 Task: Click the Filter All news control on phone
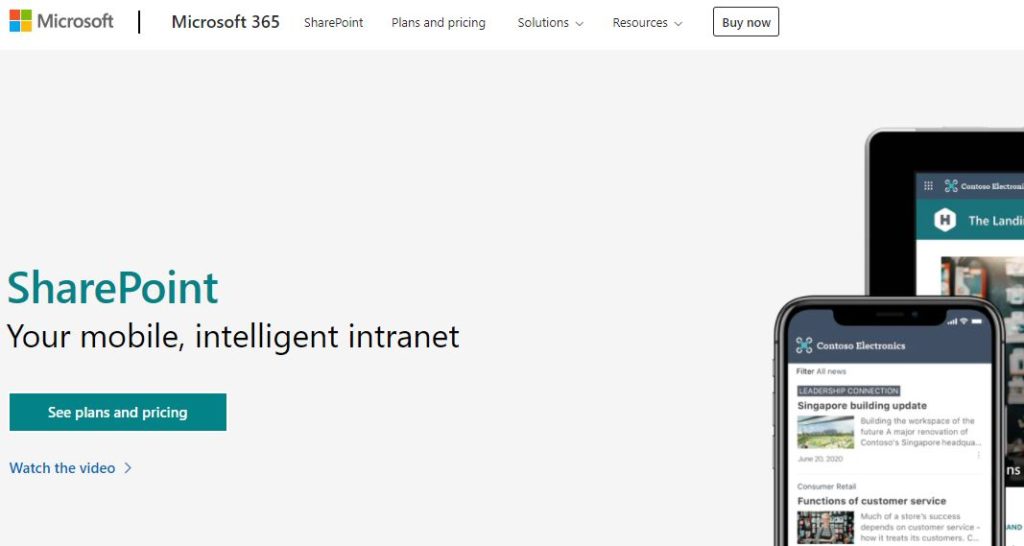(821, 371)
